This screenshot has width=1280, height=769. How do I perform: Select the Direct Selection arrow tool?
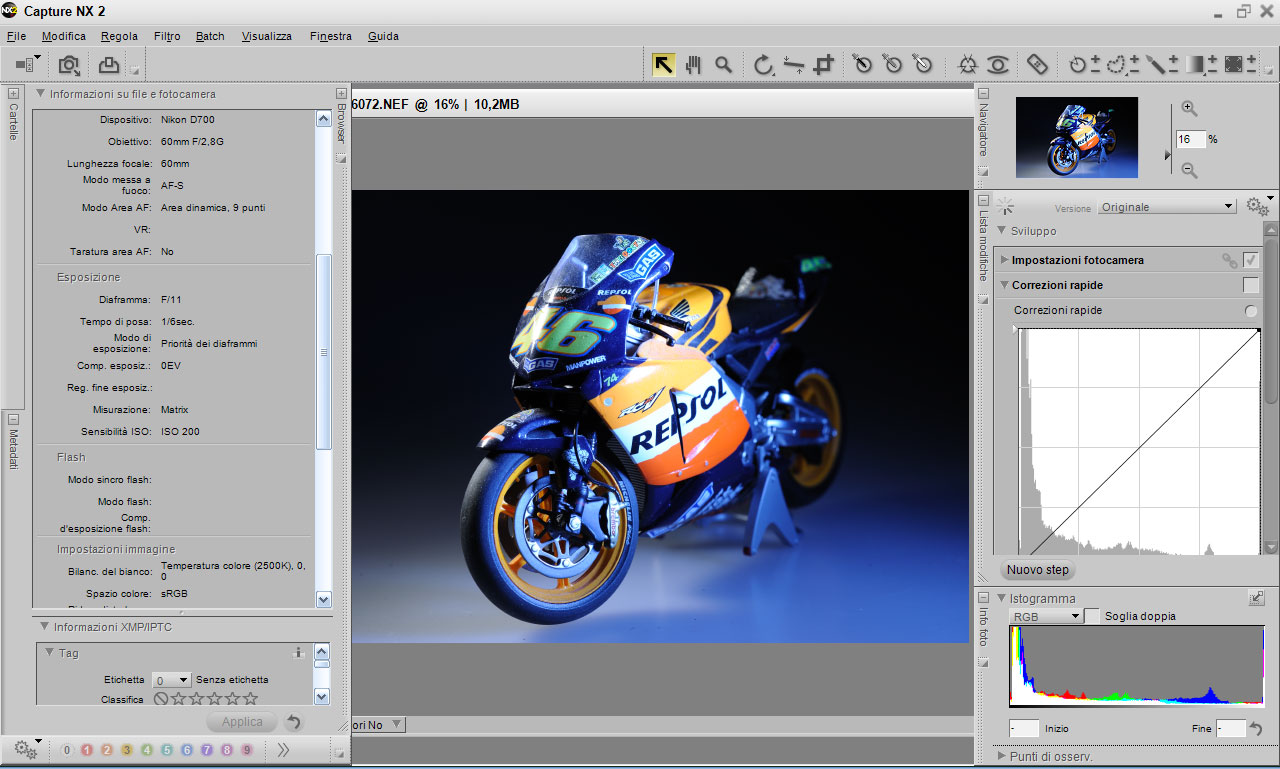click(x=663, y=65)
